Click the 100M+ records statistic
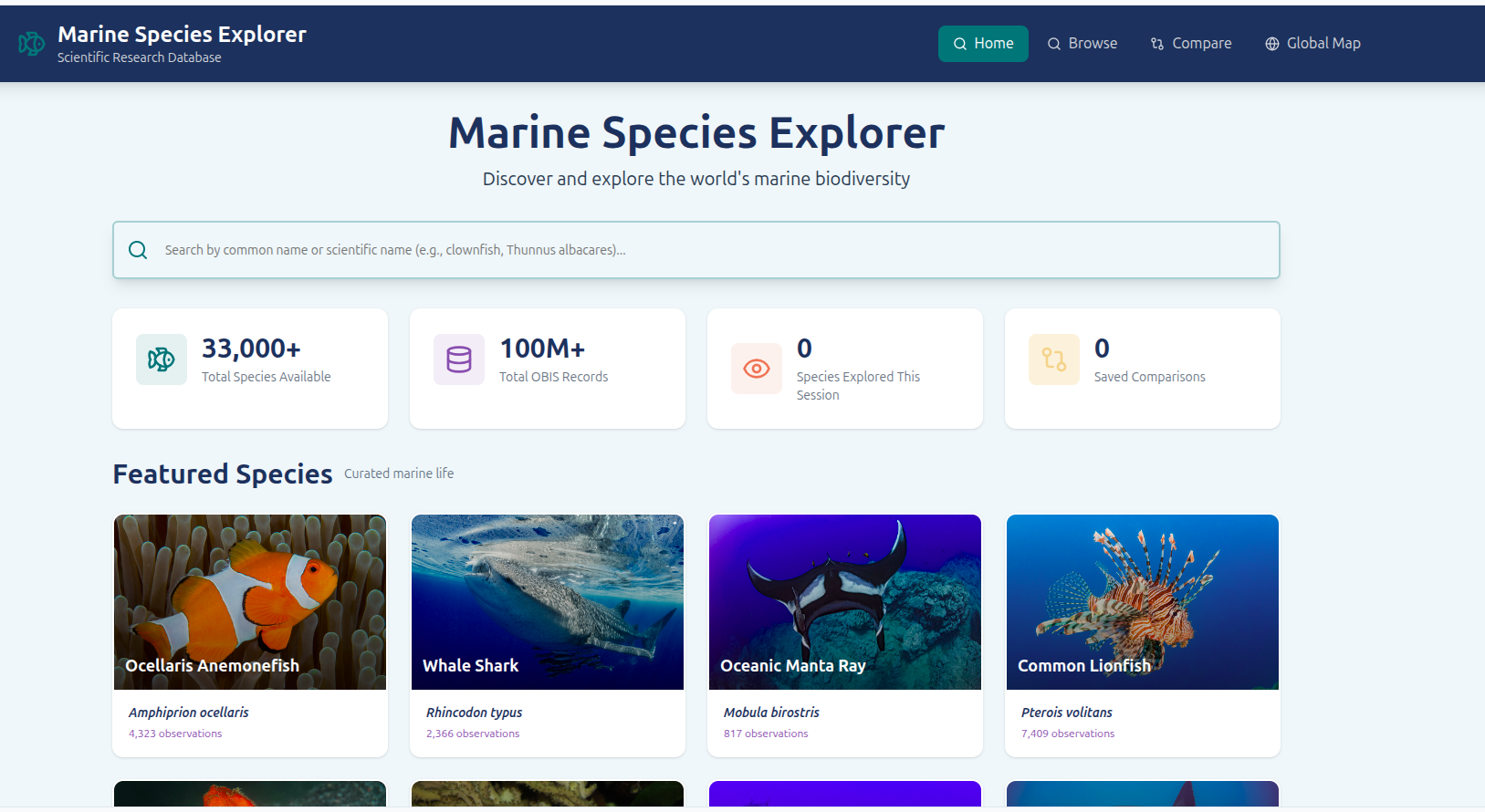The width and height of the screenshot is (1485, 812). pyautogui.click(x=542, y=349)
